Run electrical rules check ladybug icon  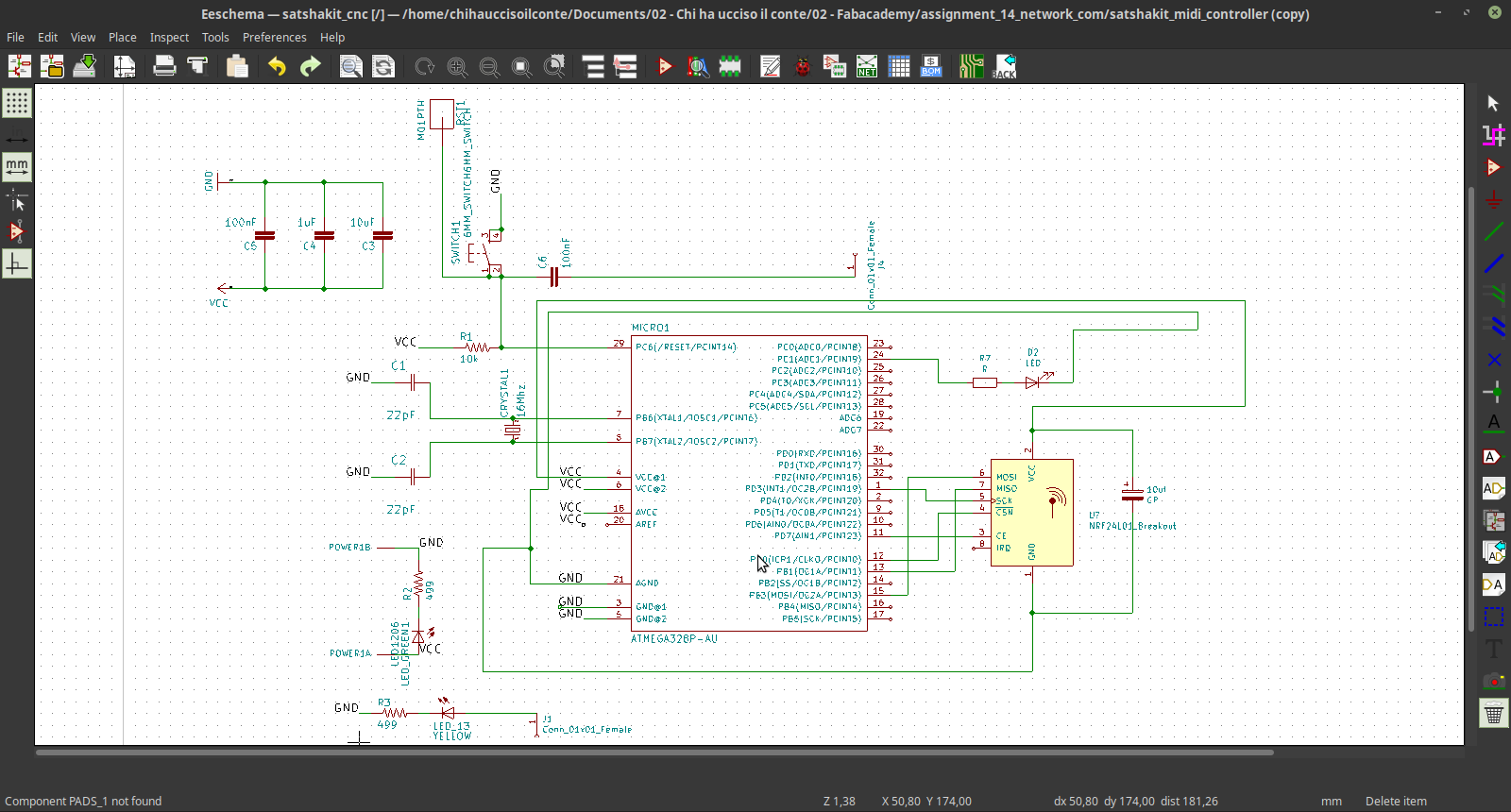pos(803,66)
